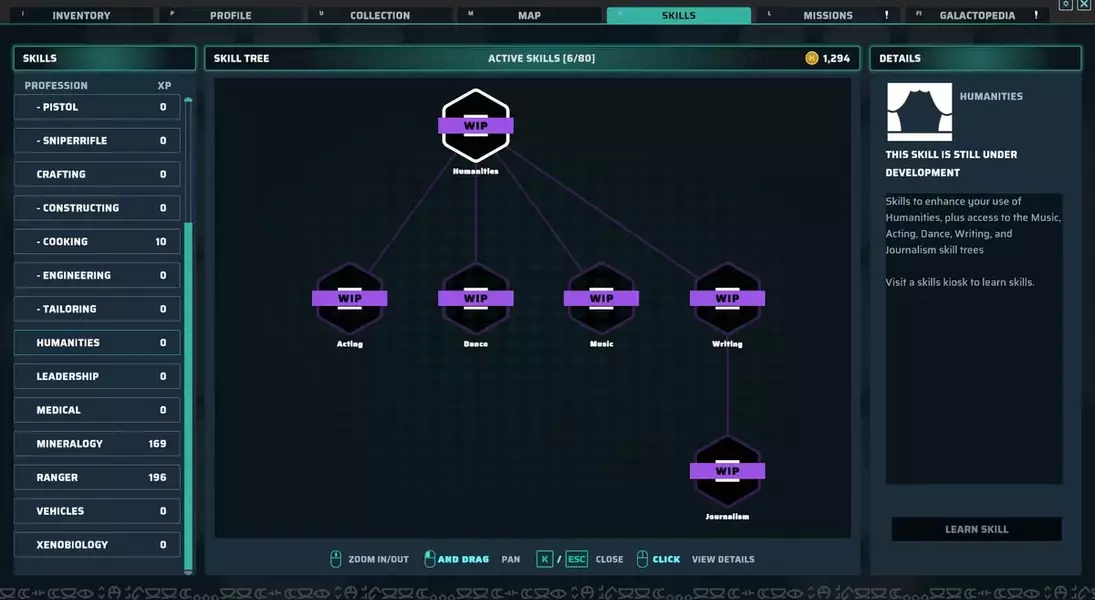Select the Tailoring profession row
This screenshot has height=600, width=1095.
pyautogui.click(x=97, y=309)
